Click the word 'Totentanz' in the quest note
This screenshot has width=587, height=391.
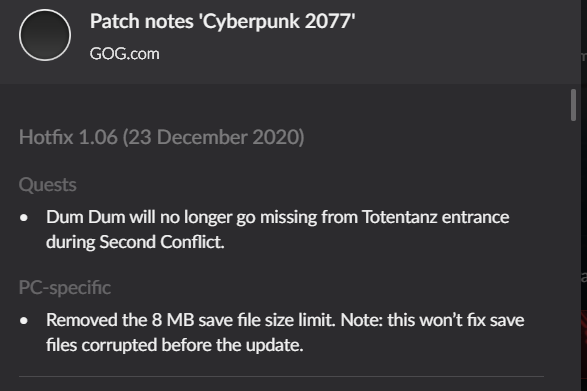(x=399, y=217)
